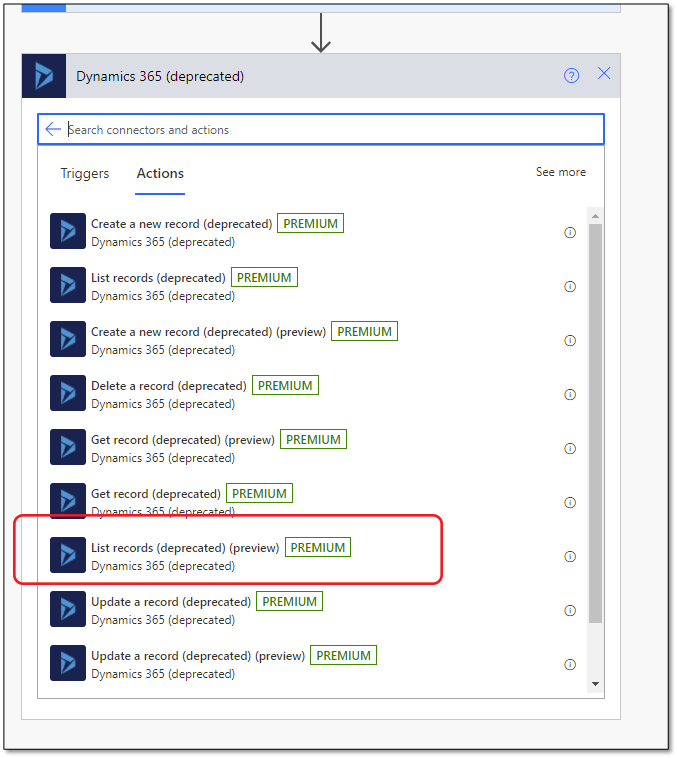The height and width of the screenshot is (758, 677).
Task: Click the back arrow in search box
Action: click(53, 129)
